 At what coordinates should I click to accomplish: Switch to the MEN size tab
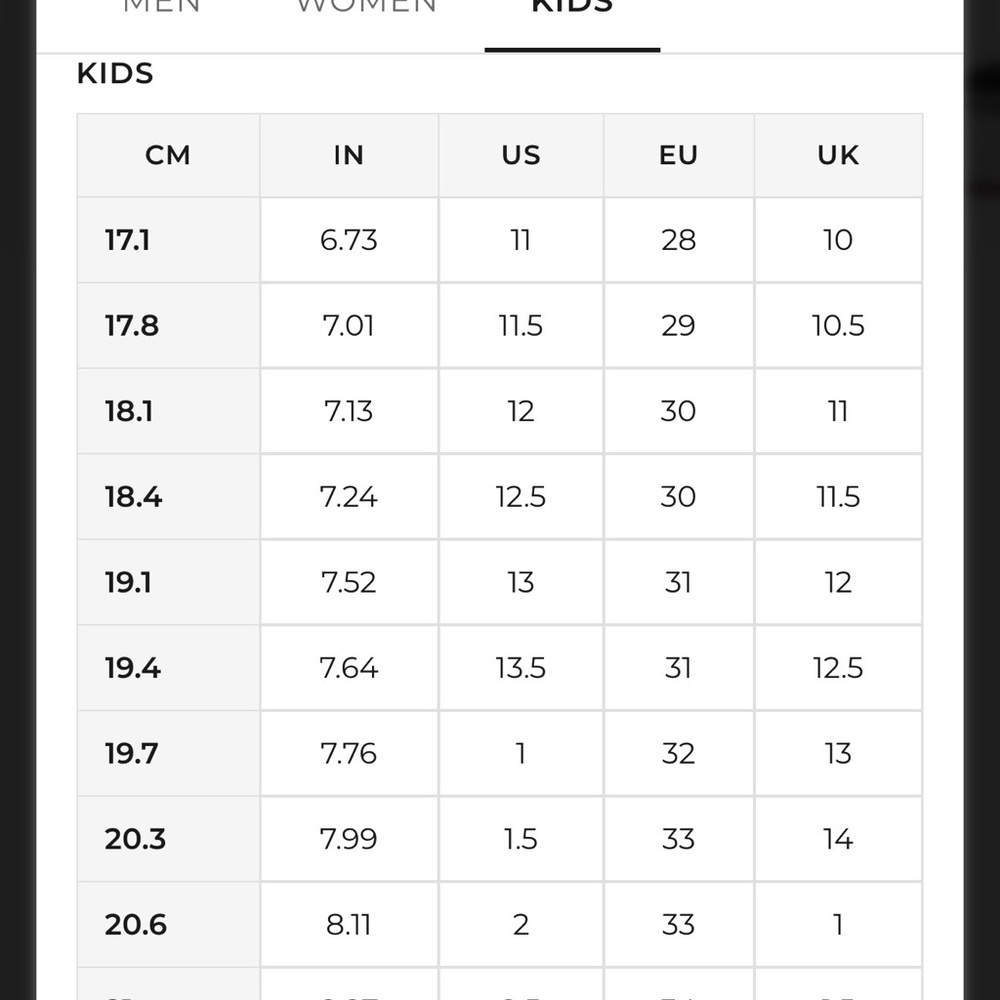161,6
